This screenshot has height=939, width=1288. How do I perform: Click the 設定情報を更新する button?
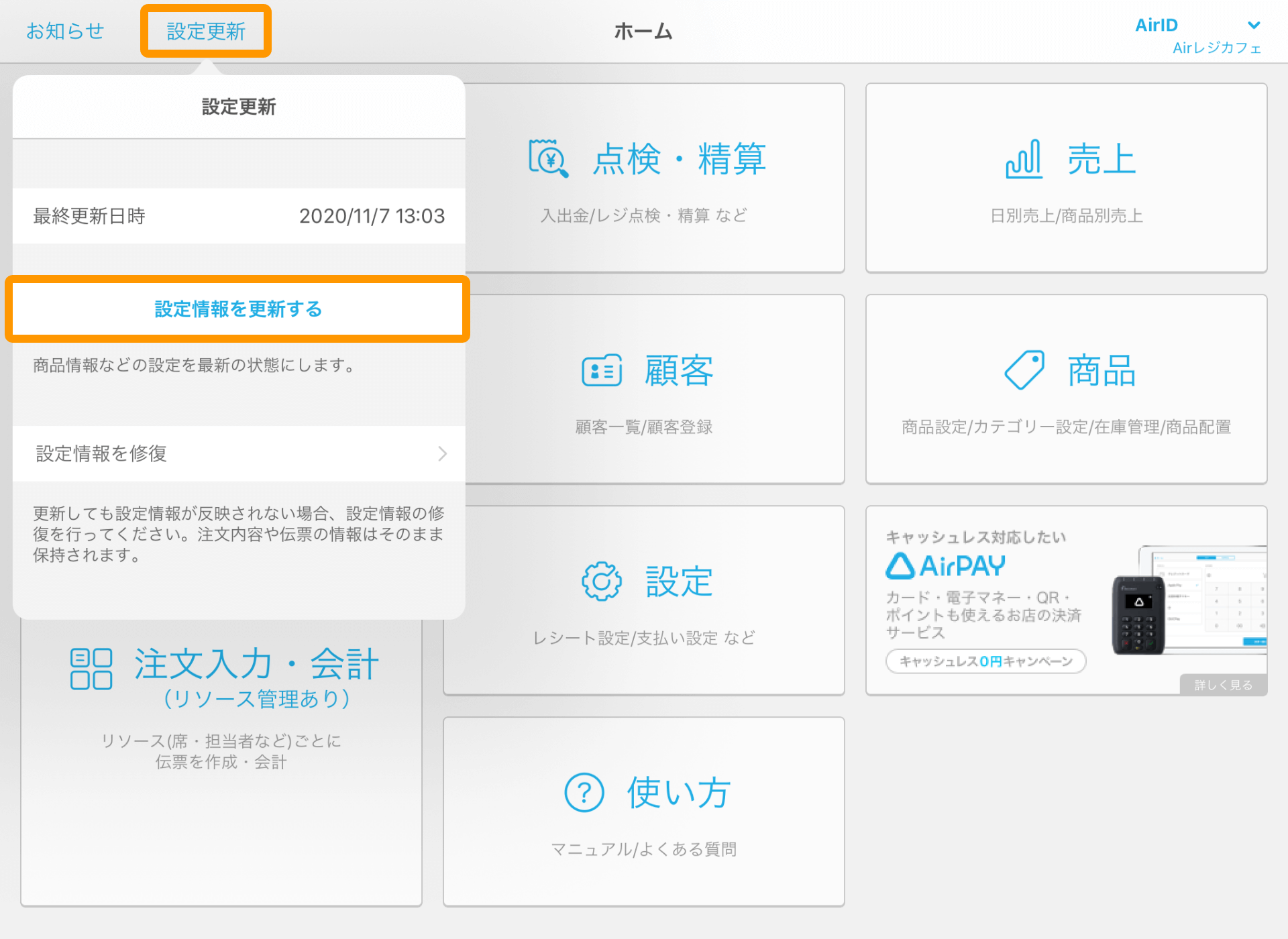point(237,310)
